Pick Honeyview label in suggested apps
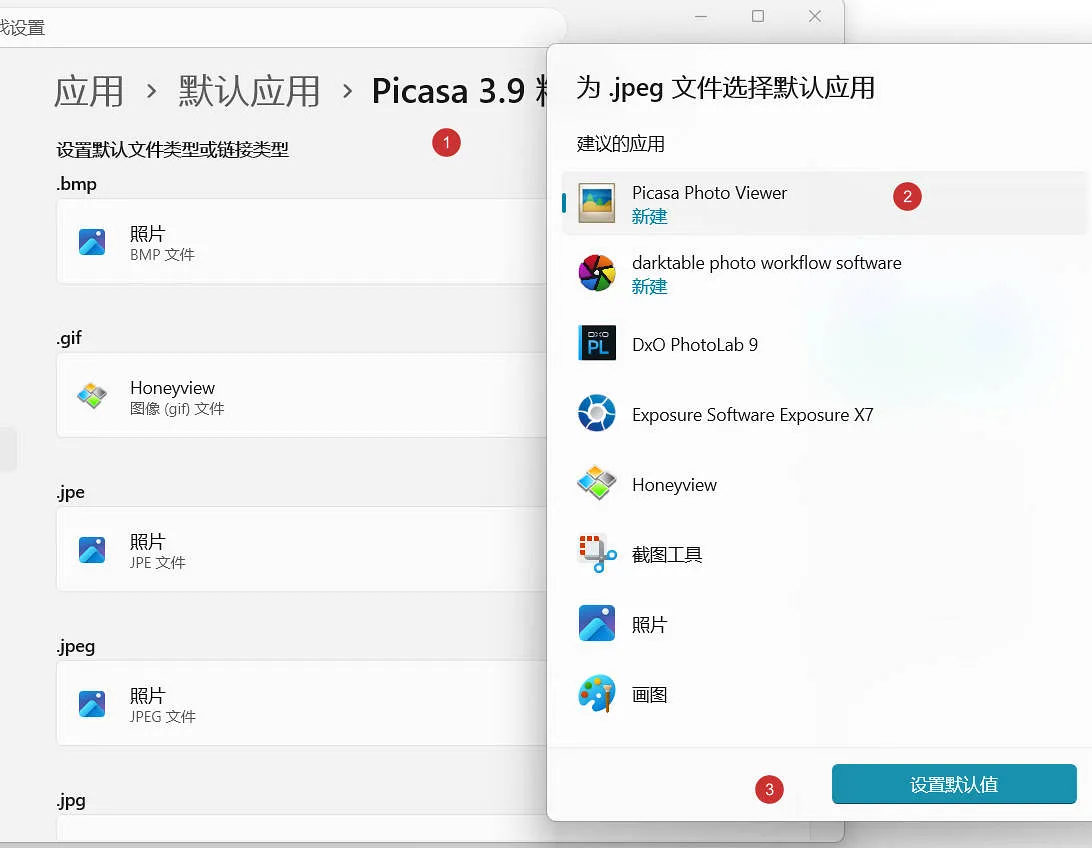 (674, 485)
